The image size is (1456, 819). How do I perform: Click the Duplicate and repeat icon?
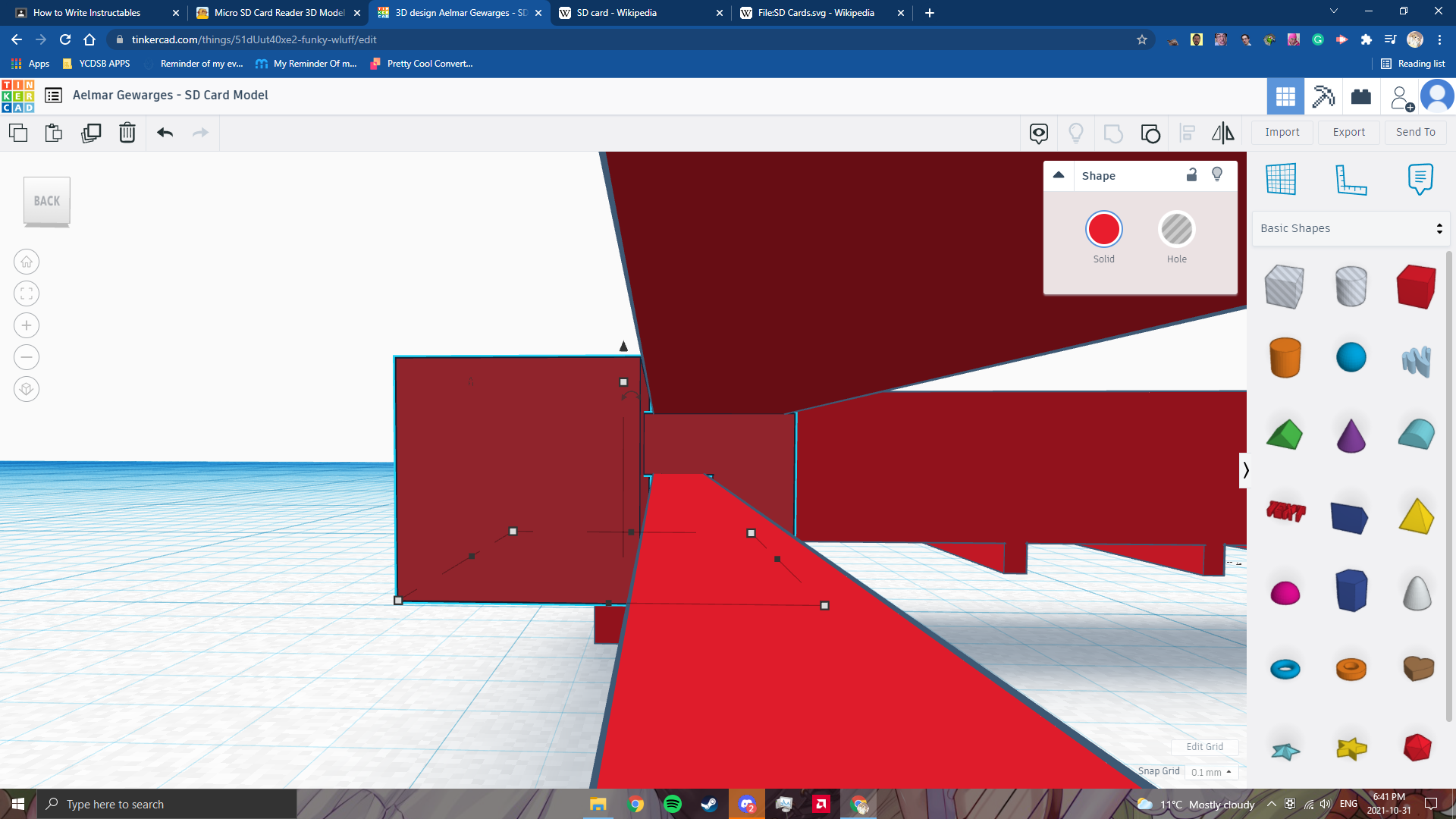(x=91, y=133)
